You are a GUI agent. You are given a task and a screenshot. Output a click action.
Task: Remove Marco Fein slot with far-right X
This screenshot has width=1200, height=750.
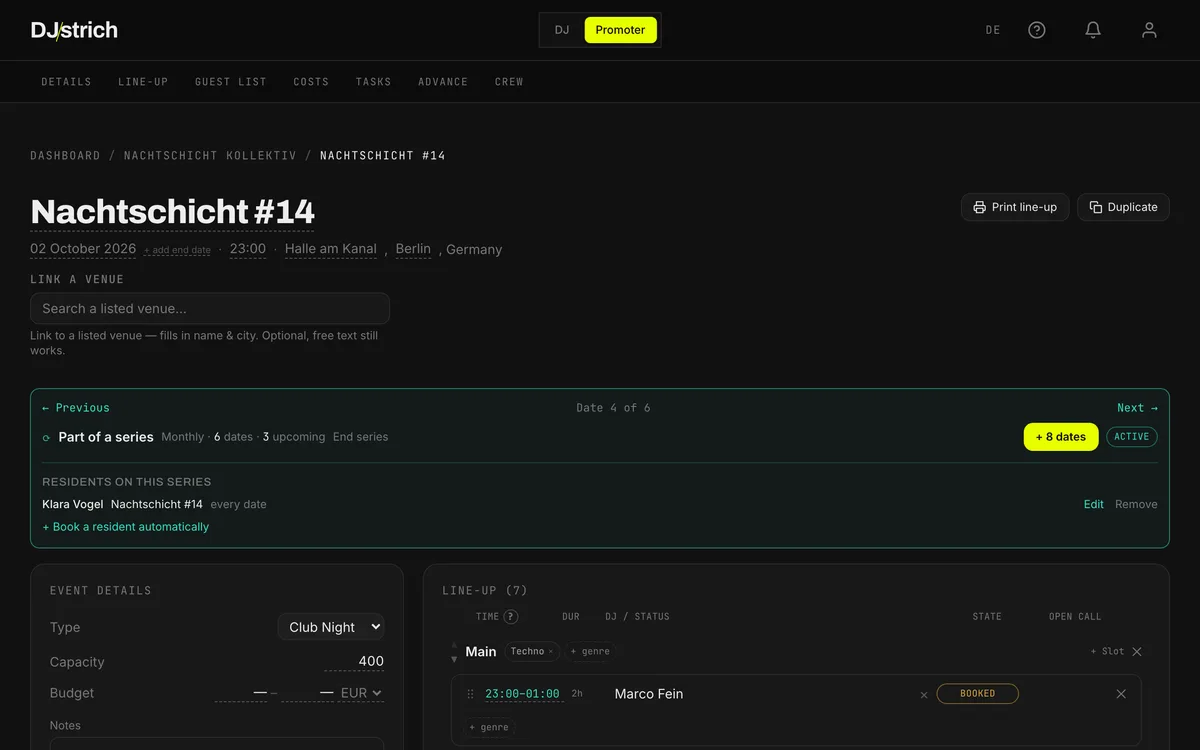click(1121, 694)
